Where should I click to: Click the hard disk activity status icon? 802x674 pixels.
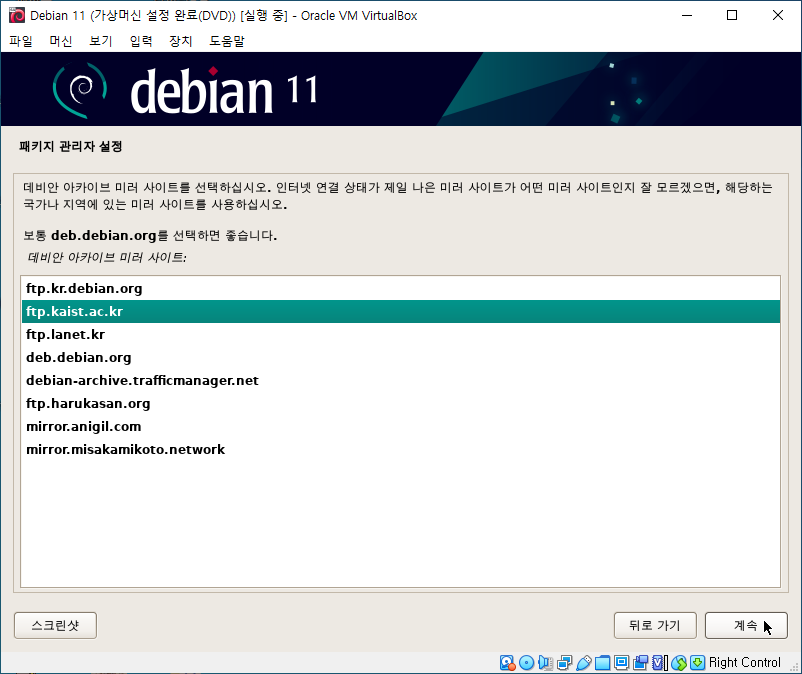507,663
